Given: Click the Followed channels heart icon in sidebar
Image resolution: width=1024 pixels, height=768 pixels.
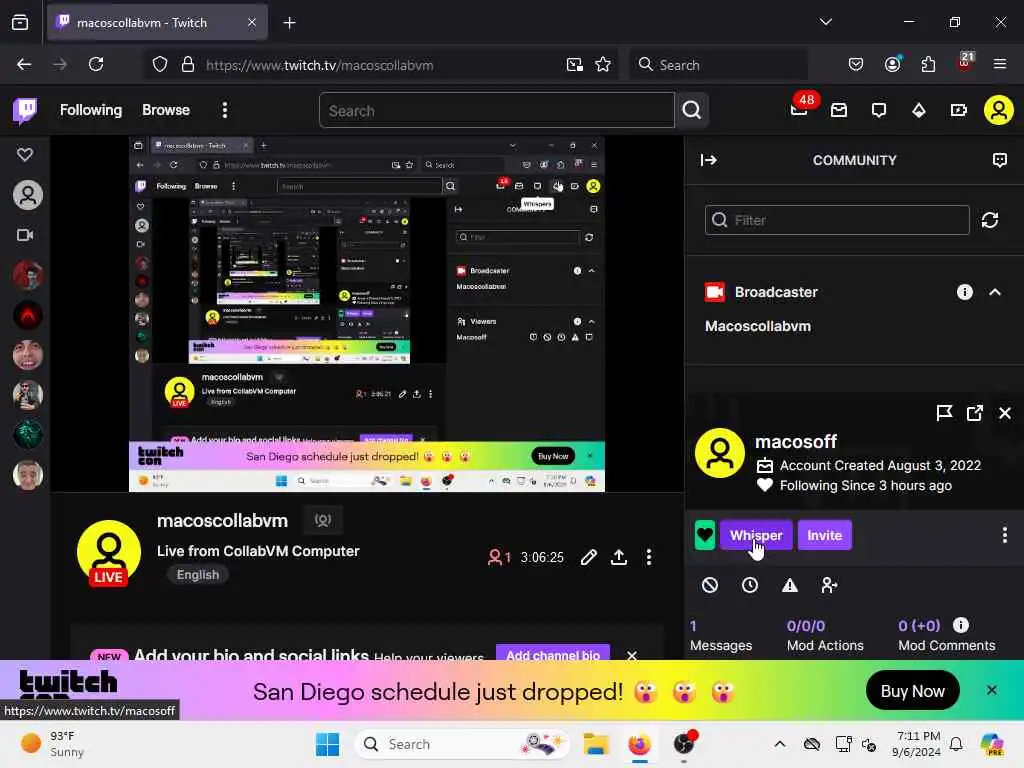Looking at the screenshot, I should 25,155.
